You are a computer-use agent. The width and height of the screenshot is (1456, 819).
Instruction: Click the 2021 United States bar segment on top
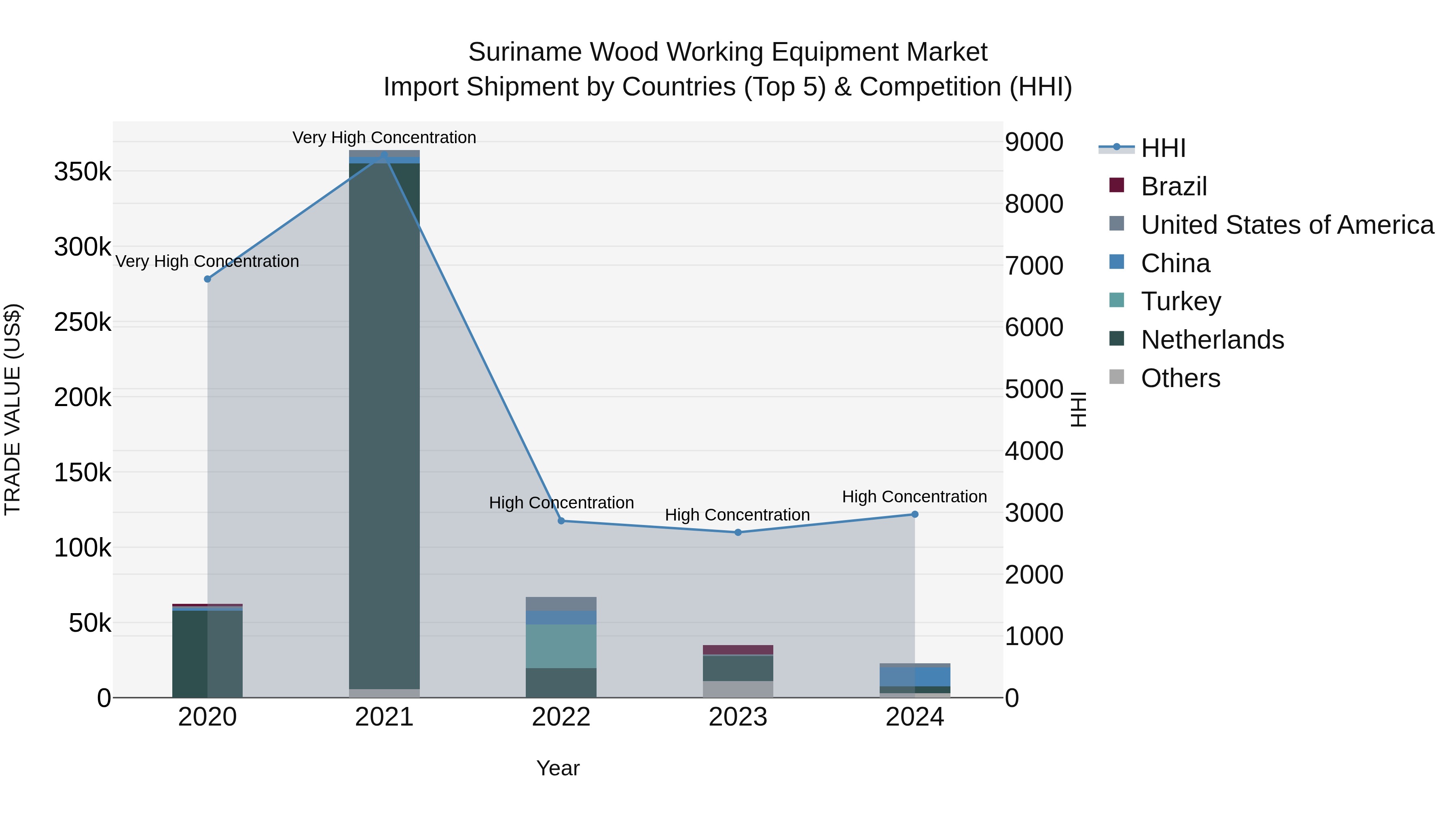(x=384, y=153)
